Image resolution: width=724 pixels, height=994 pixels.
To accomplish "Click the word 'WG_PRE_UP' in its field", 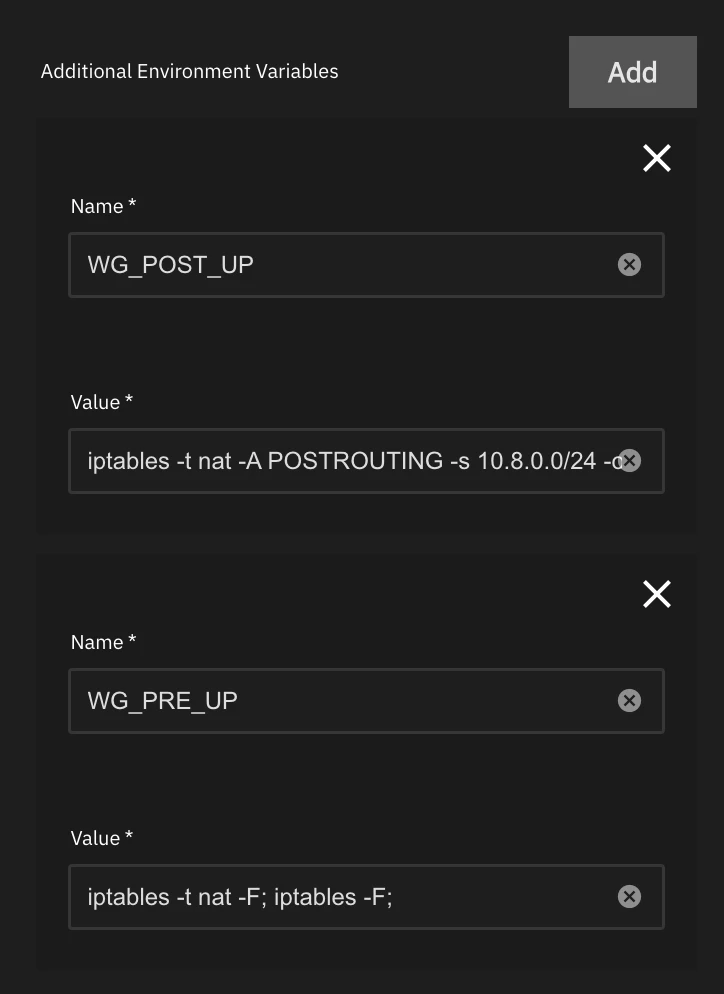I will 163,701.
